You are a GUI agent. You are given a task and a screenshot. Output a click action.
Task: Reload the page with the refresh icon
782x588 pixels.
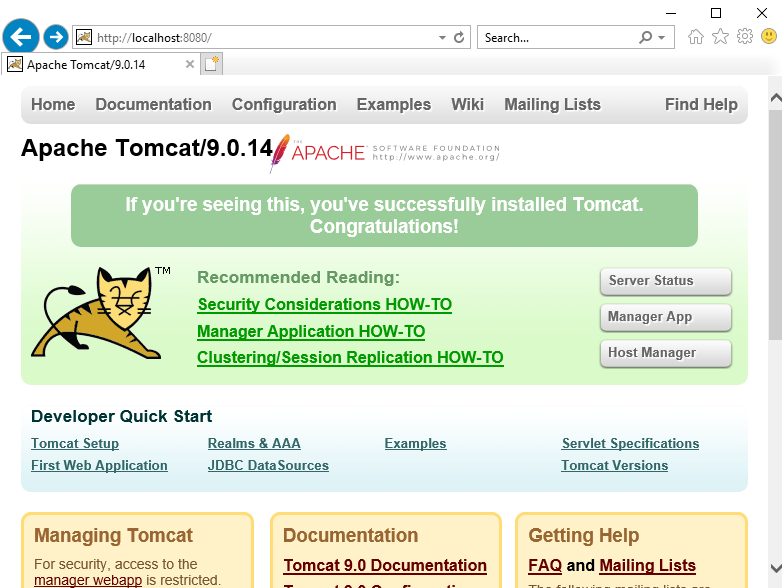pos(459,37)
